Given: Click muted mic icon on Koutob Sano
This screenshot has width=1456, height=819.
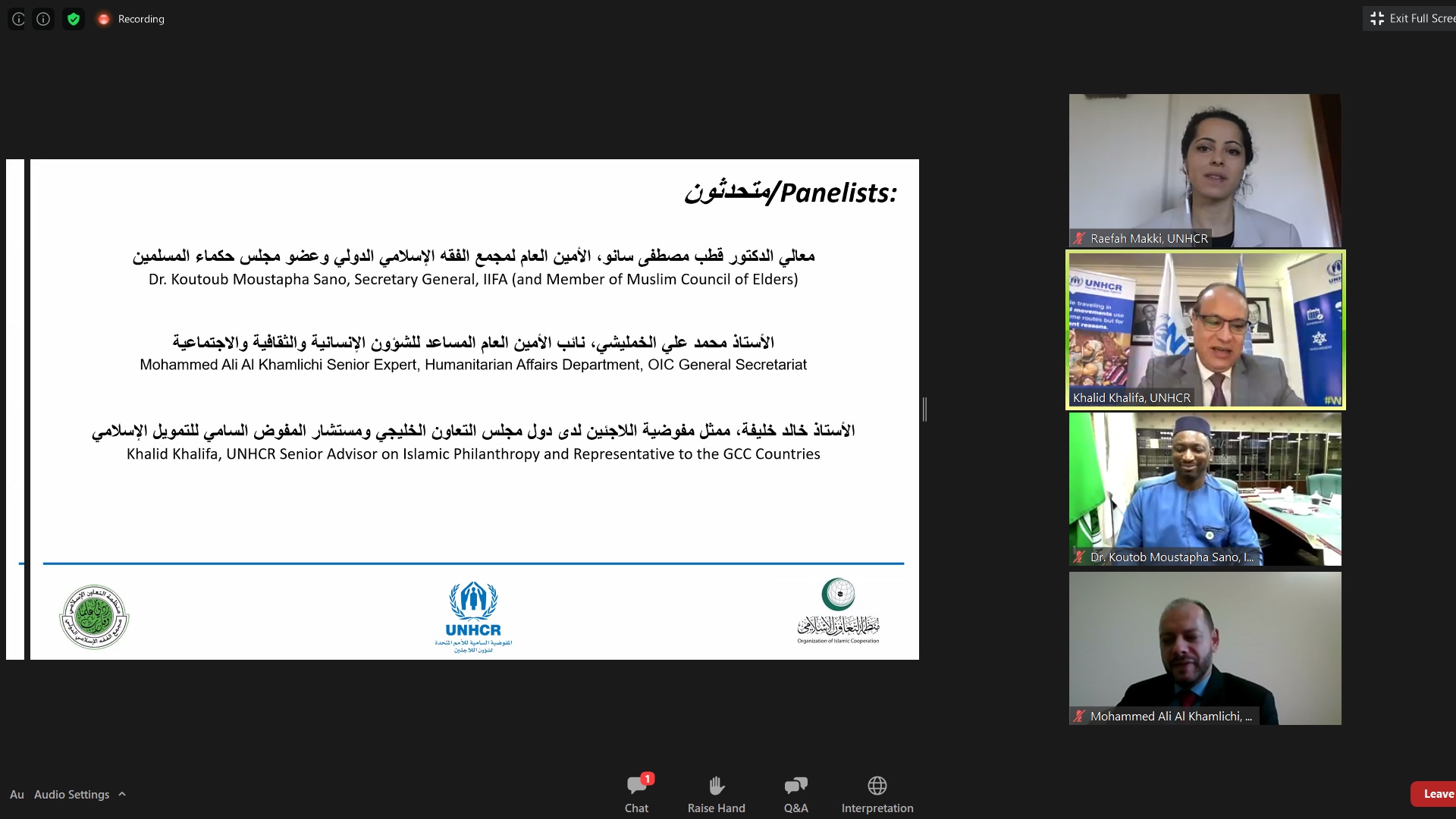Looking at the screenshot, I should (1079, 557).
